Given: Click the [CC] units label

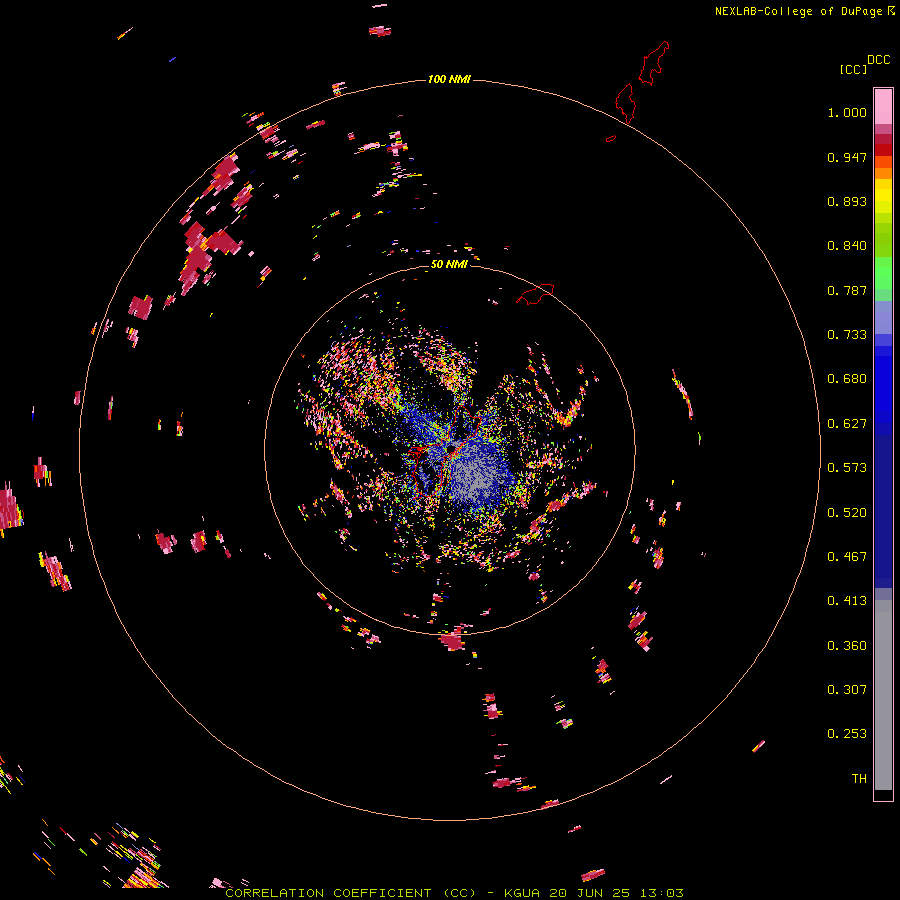Looking at the screenshot, I should pos(853,69).
